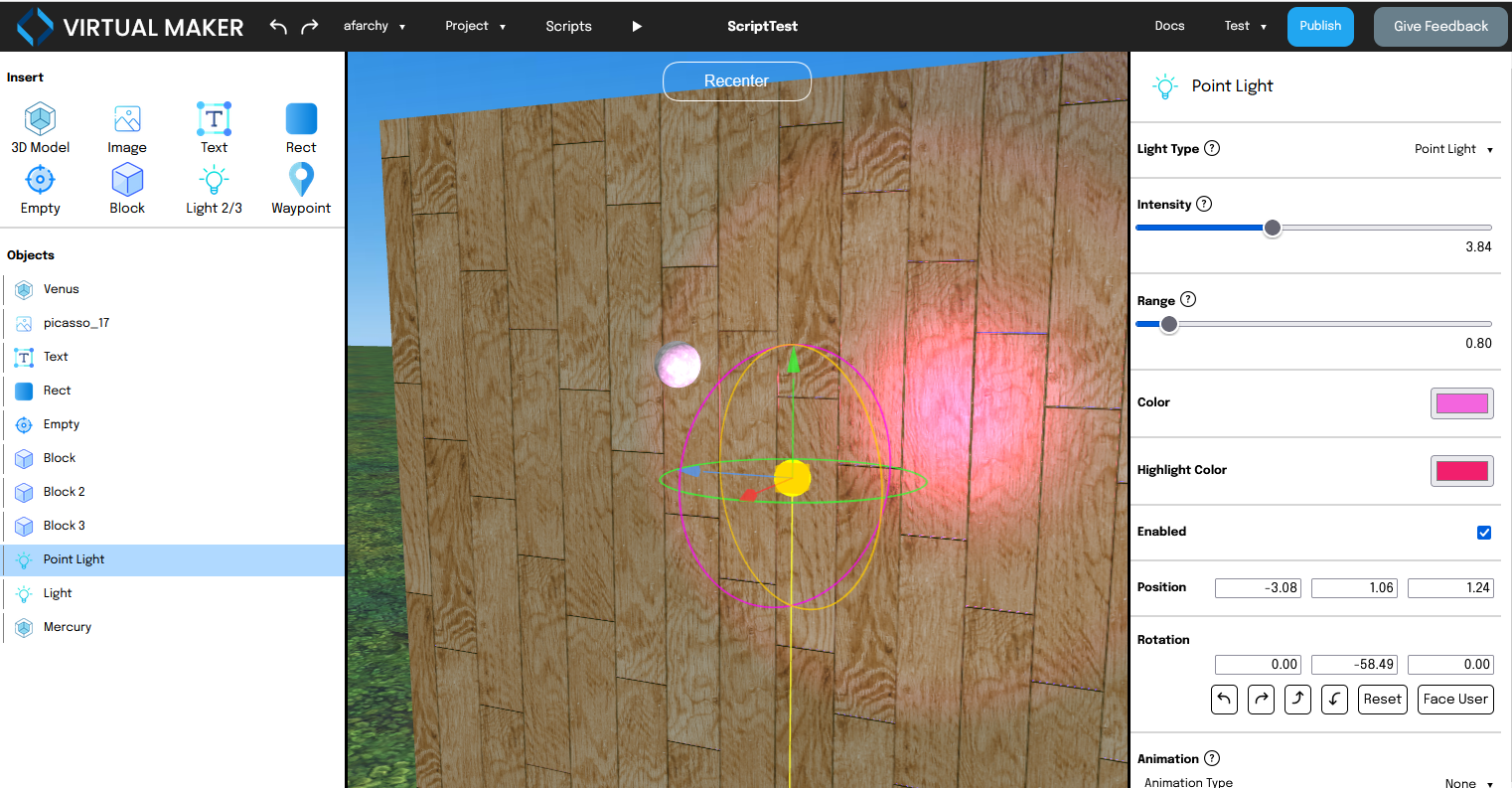Insert a 3D Model
Screen dimensions: 1512x788
40,126
